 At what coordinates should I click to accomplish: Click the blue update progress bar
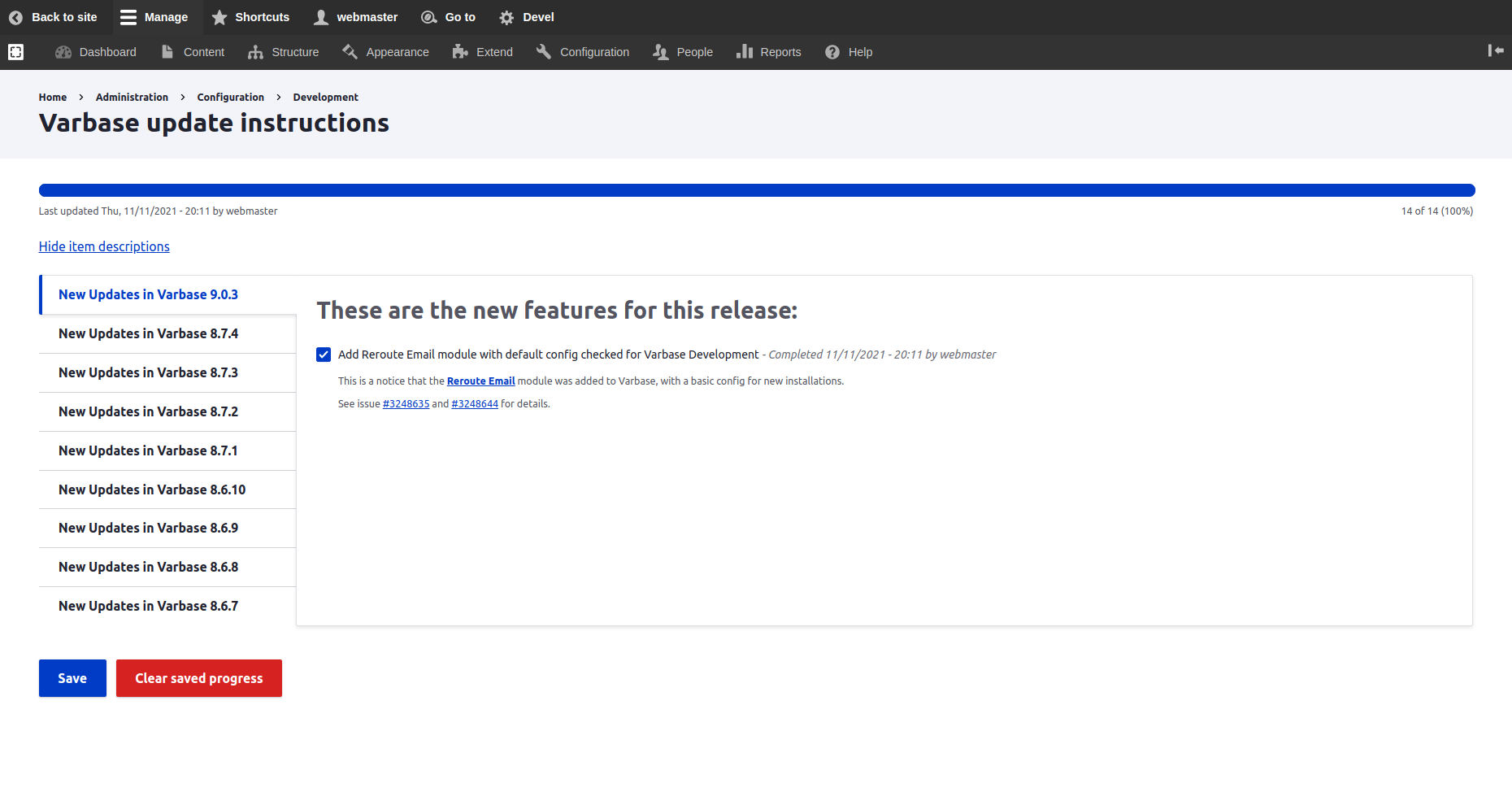pyautogui.click(x=756, y=189)
